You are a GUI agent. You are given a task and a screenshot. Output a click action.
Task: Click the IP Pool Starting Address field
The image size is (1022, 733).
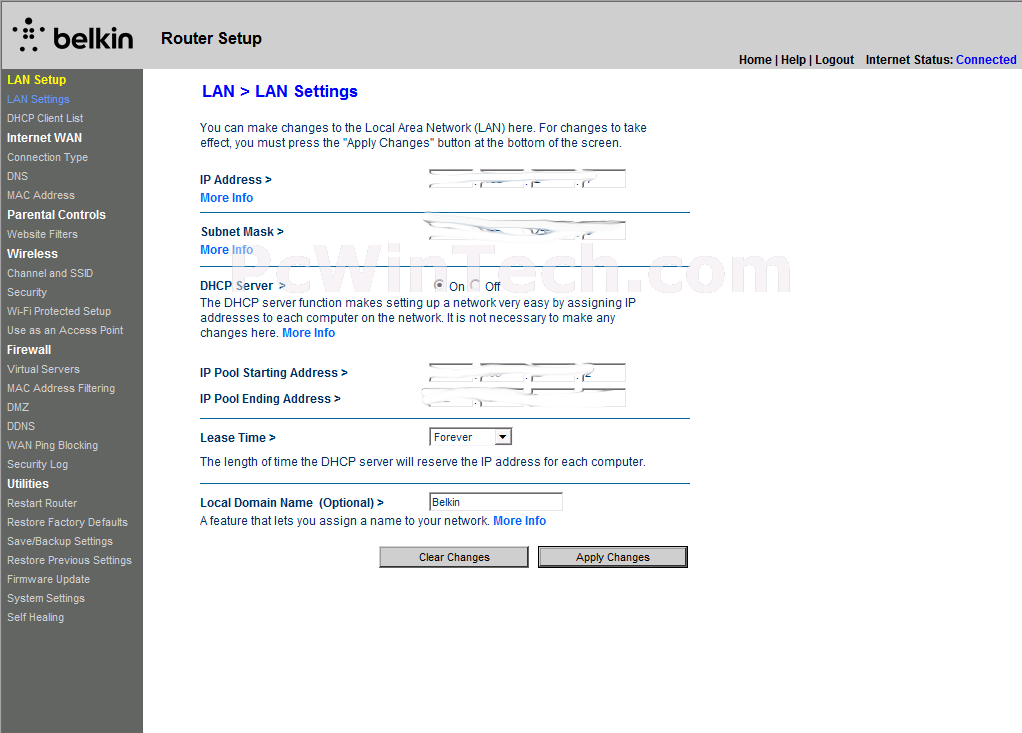click(527, 373)
